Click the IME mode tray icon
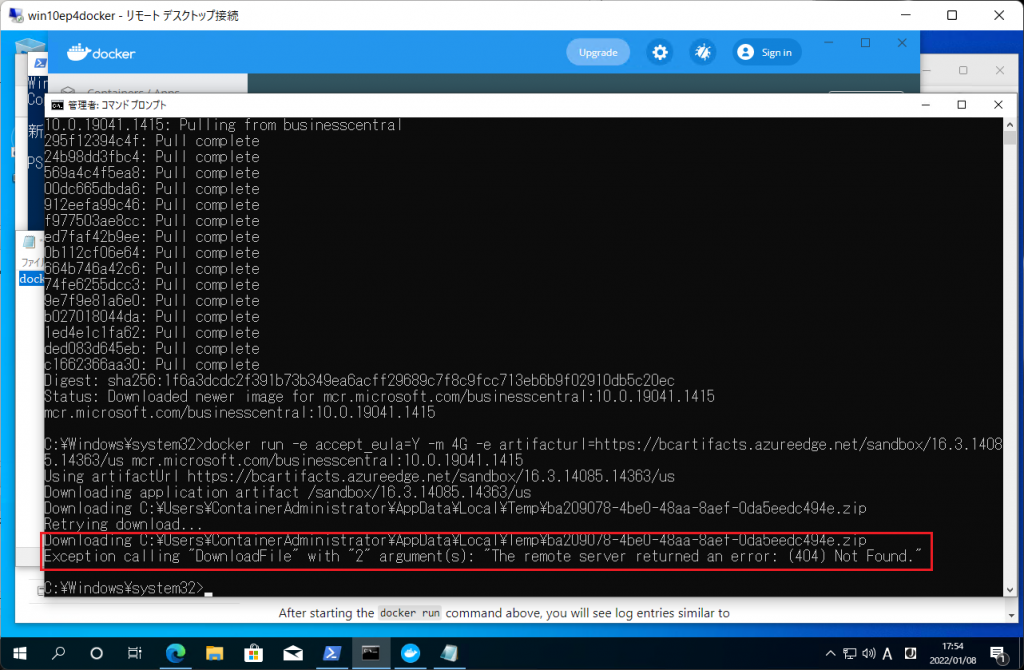Viewport: 1024px width, 670px height. [910, 653]
